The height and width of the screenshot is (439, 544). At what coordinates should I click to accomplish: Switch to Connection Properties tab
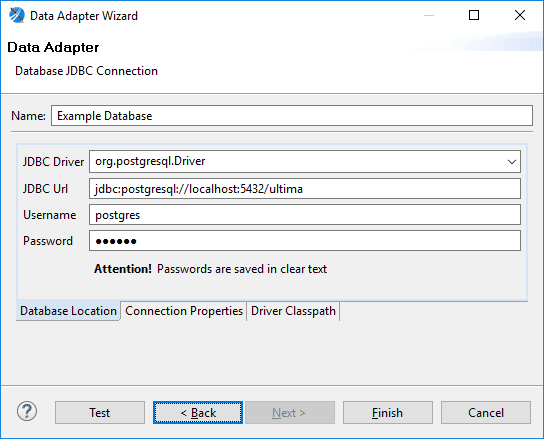184,311
